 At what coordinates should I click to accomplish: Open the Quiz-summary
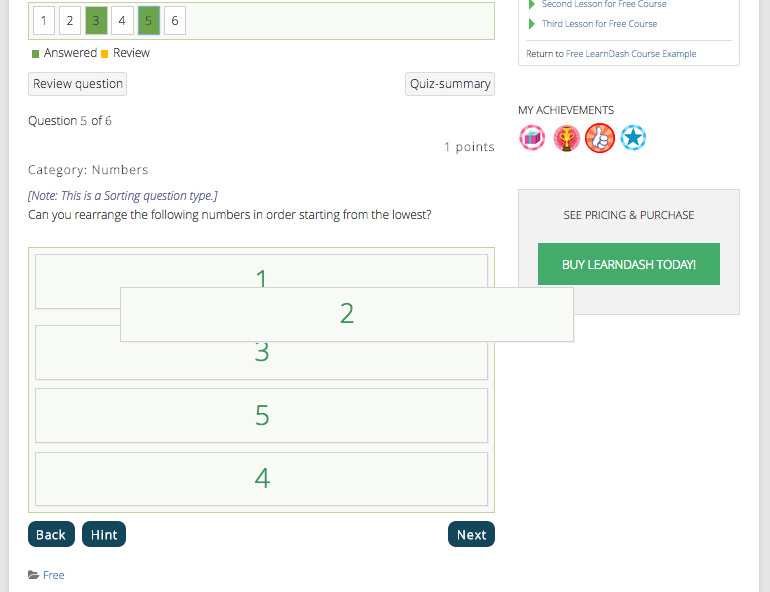click(x=449, y=84)
